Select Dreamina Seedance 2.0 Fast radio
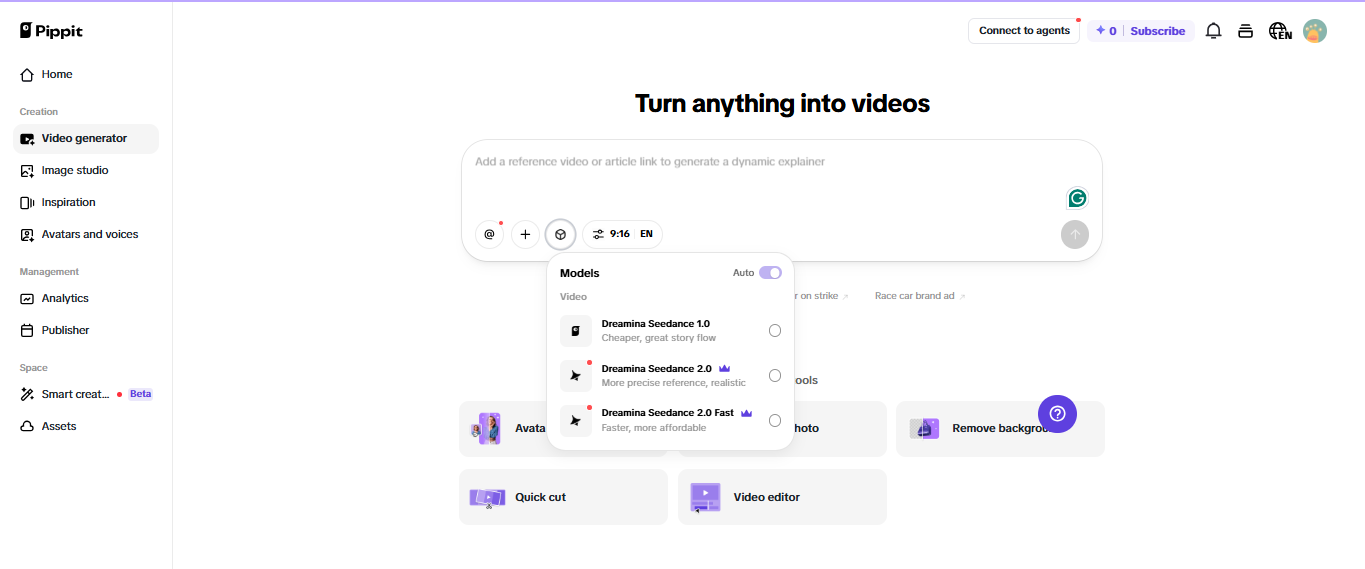Screen dimensions: 1365x569 coord(775,420)
